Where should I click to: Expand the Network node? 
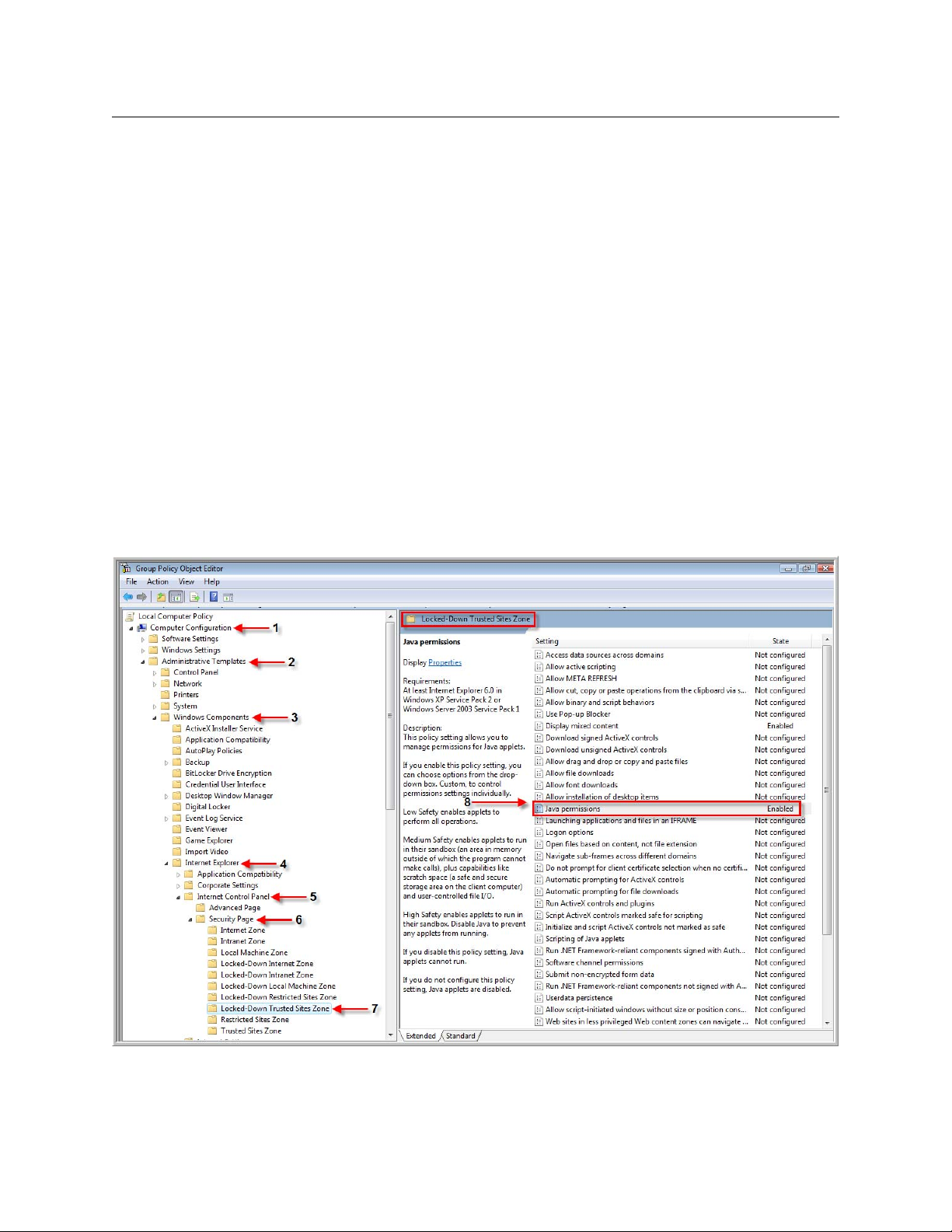(155, 684)
